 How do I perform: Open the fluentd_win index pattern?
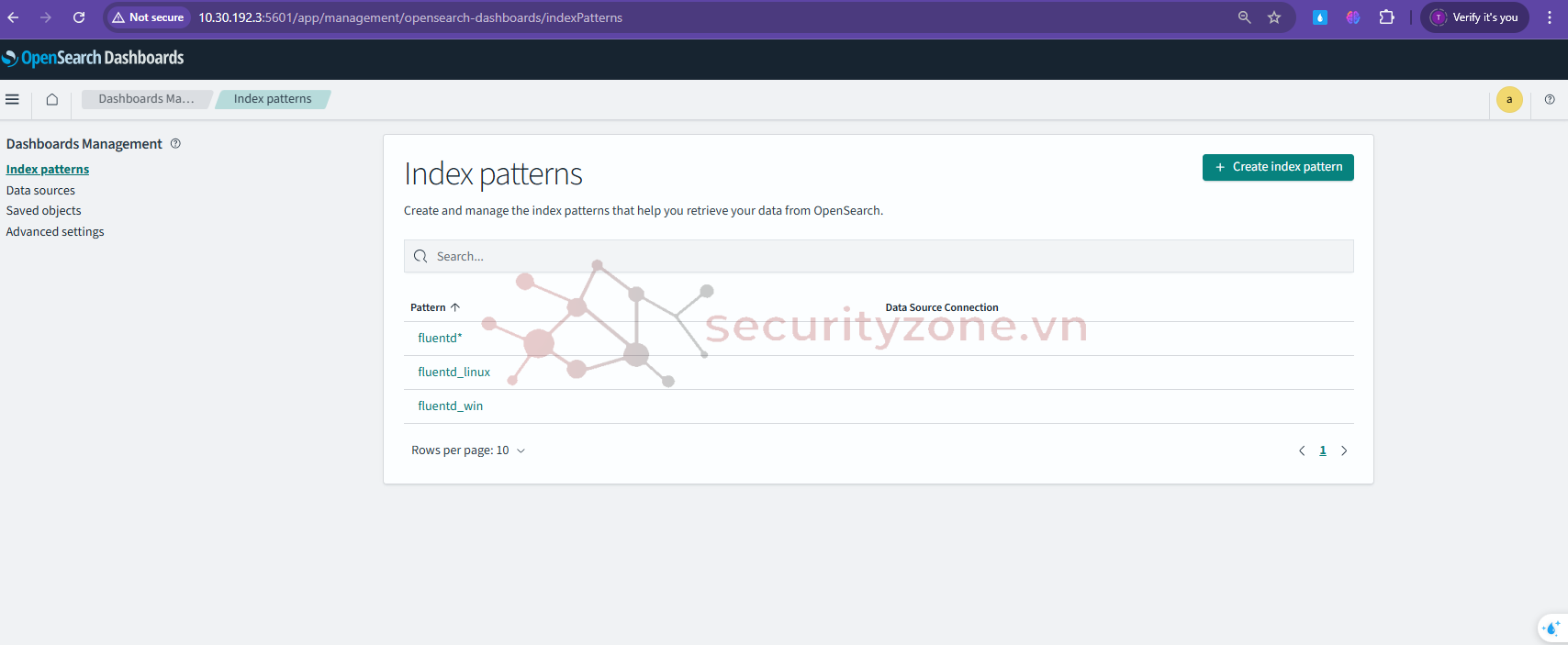(x=451, y=406)
